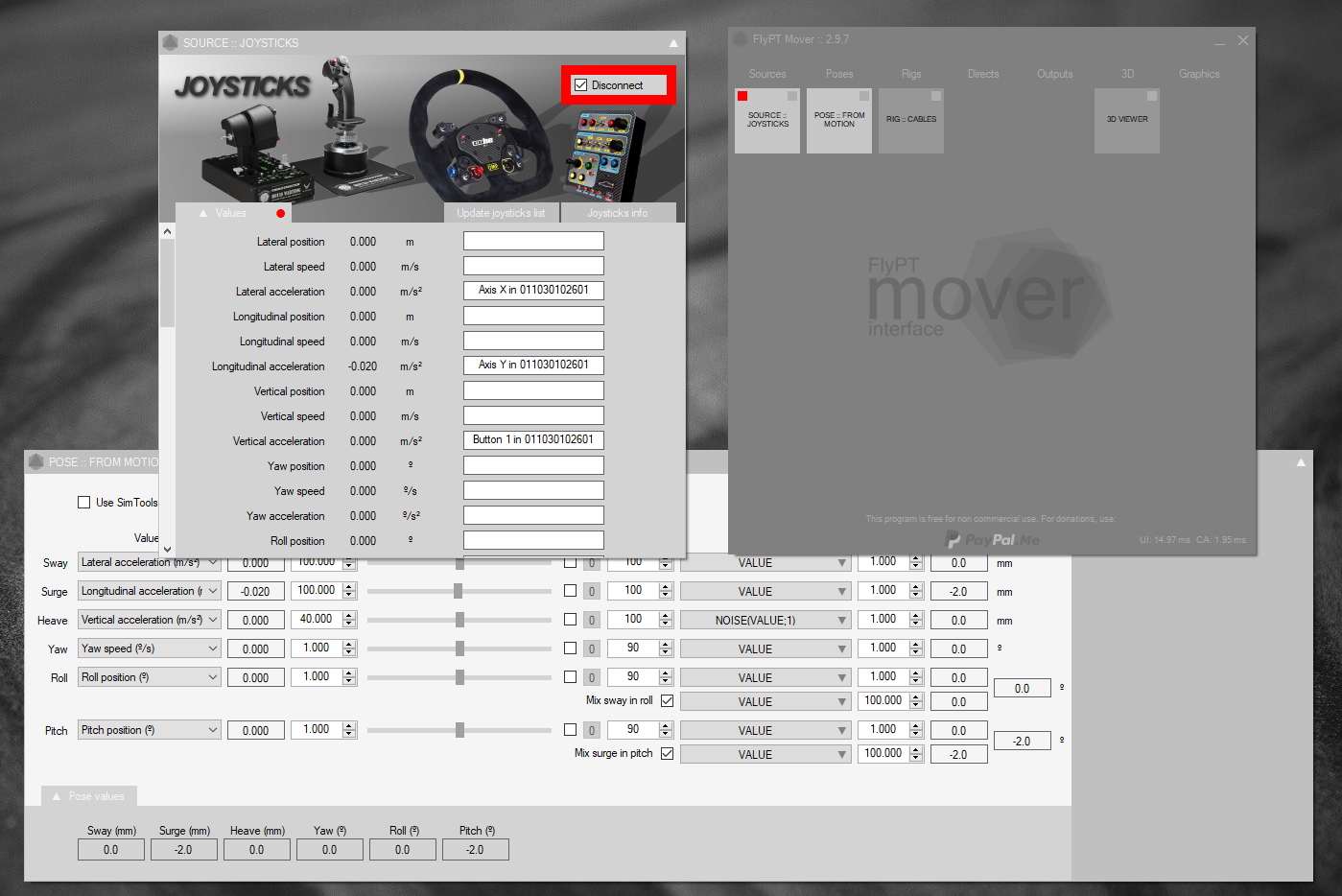
Task: Select the RIG :: CABLES module tile
Action: (x=911, y=121)
